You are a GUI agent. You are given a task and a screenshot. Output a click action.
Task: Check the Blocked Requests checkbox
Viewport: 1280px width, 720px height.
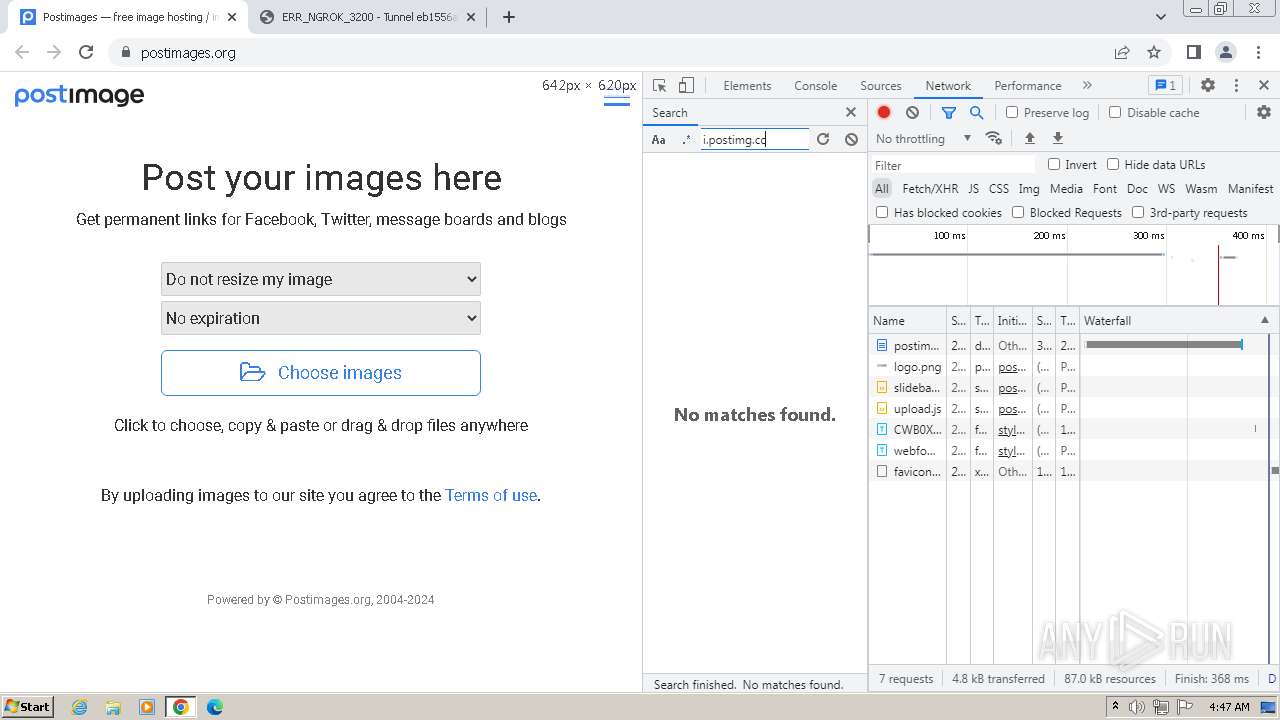click(x=1018, y=212)
